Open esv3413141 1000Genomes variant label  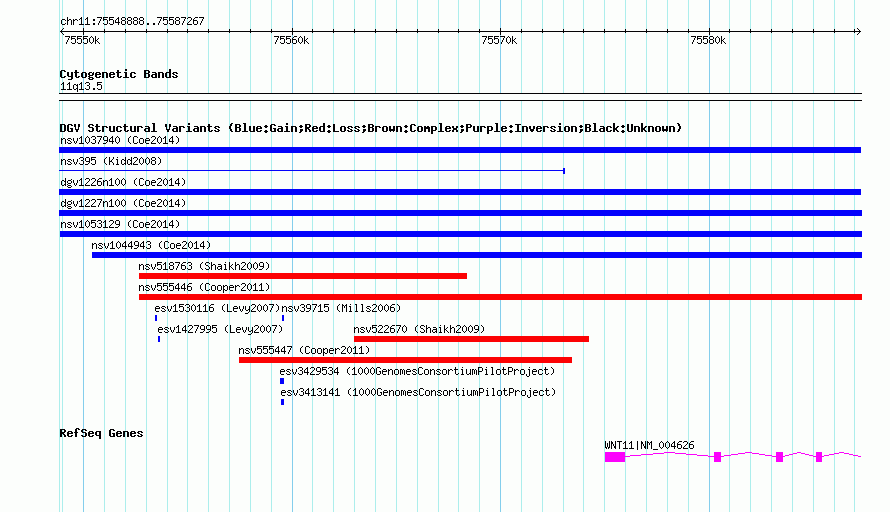[x=418, y=392]
